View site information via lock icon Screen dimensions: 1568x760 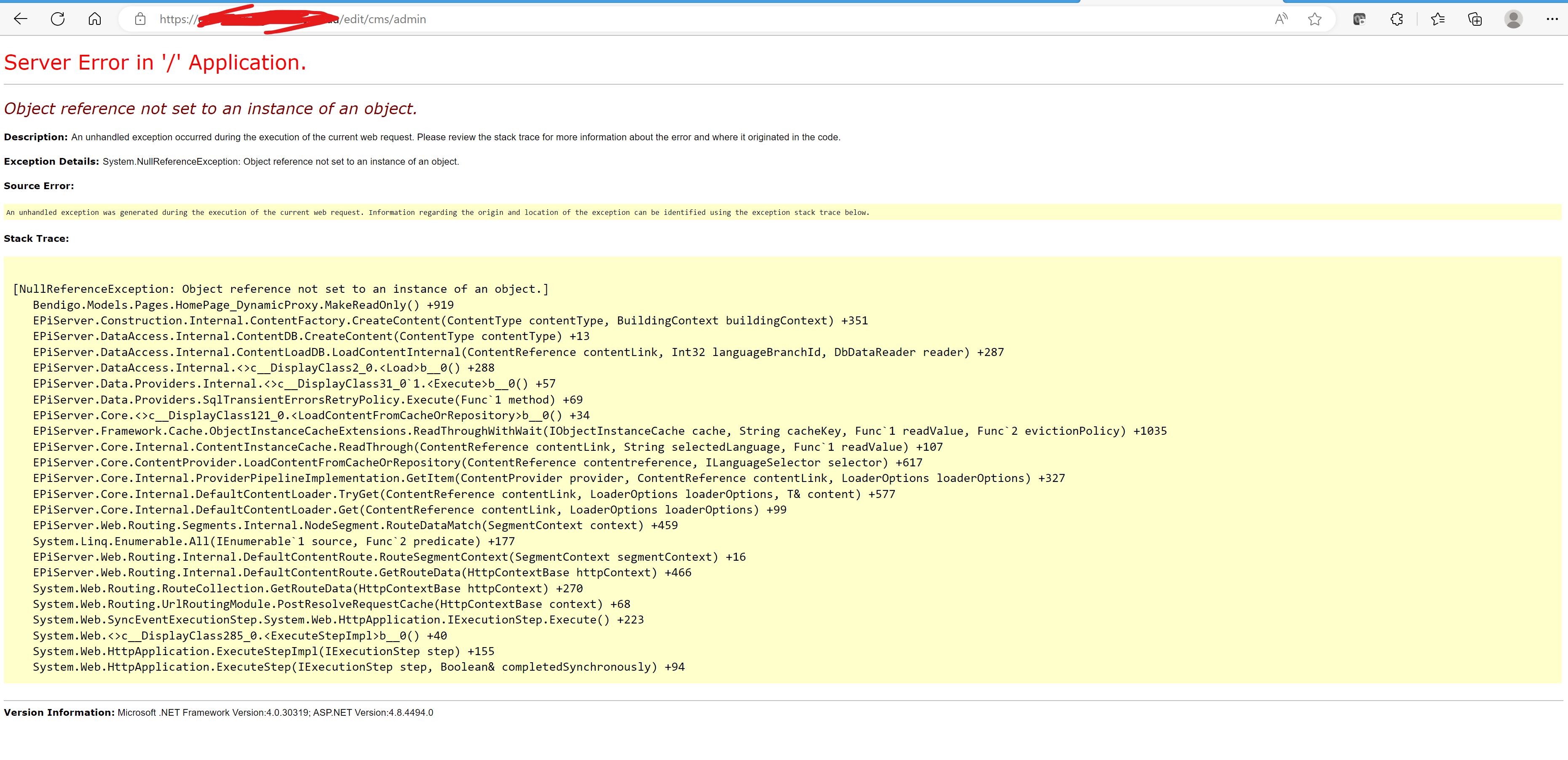140,19
